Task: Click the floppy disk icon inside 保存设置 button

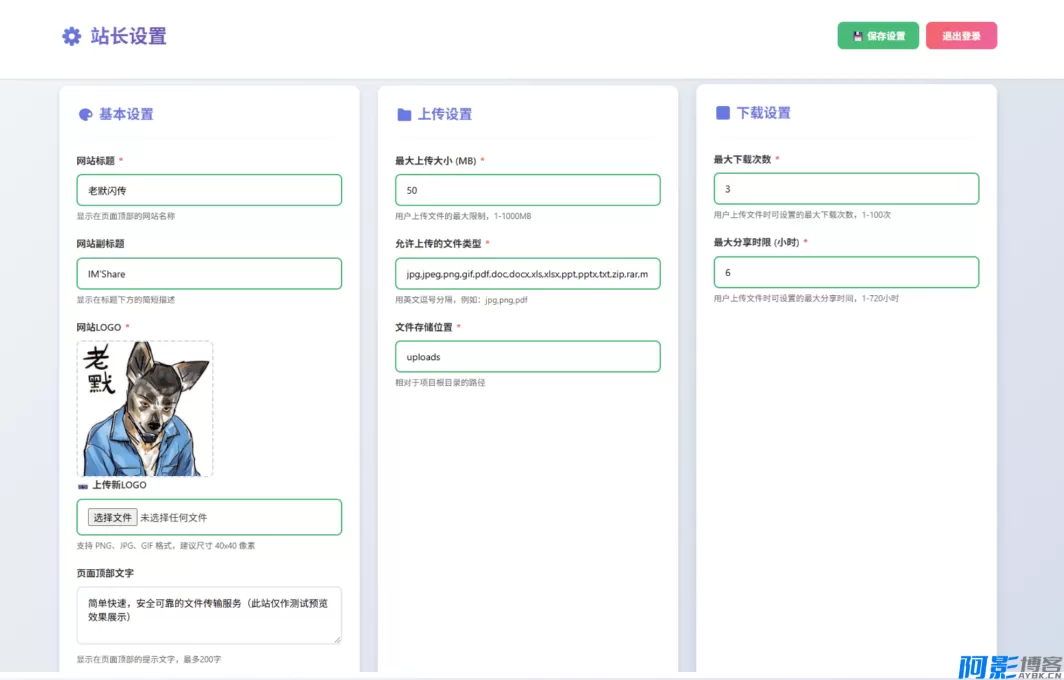Action: (856, 35)
